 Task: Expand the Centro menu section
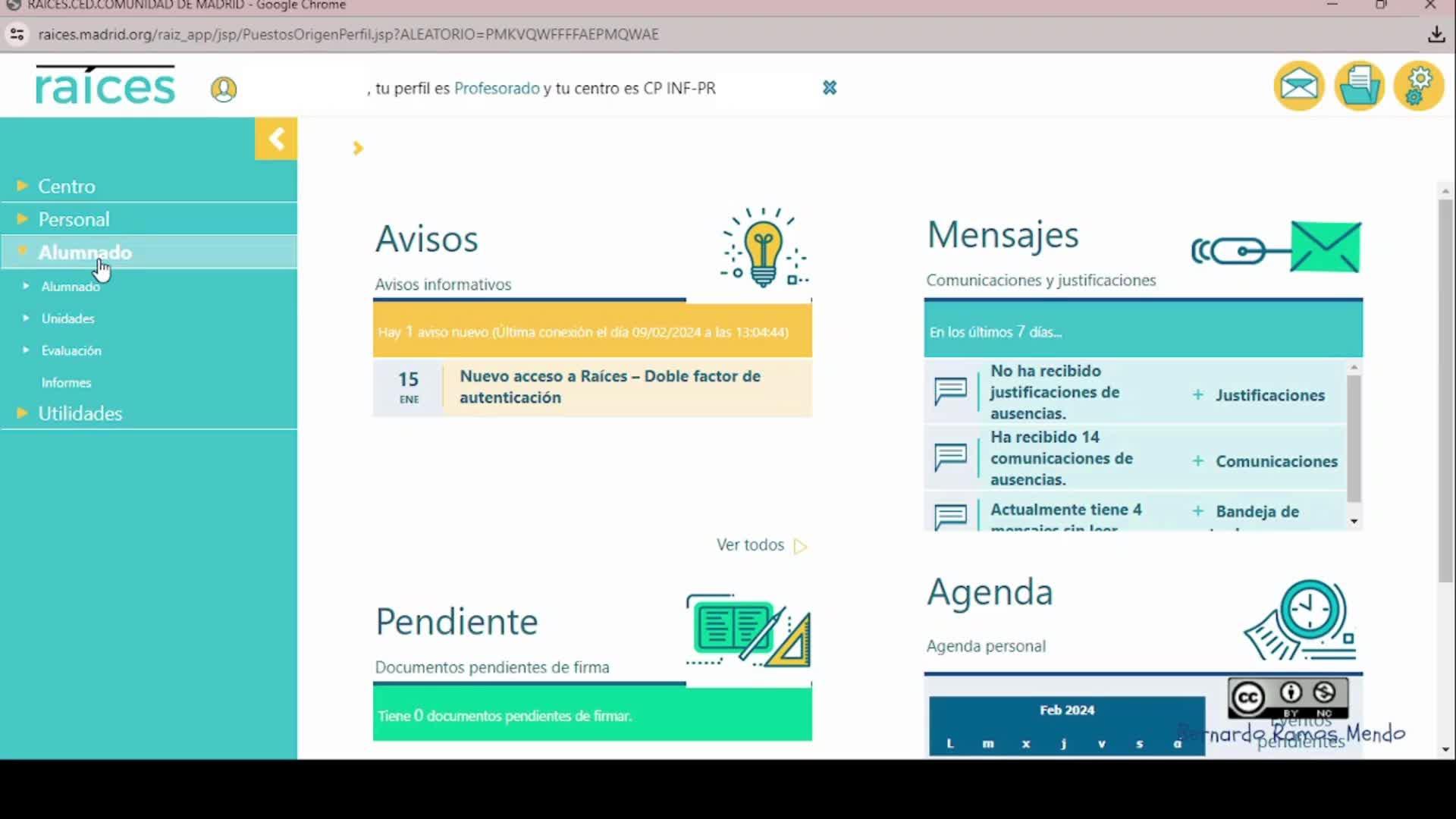click(67, 186)
